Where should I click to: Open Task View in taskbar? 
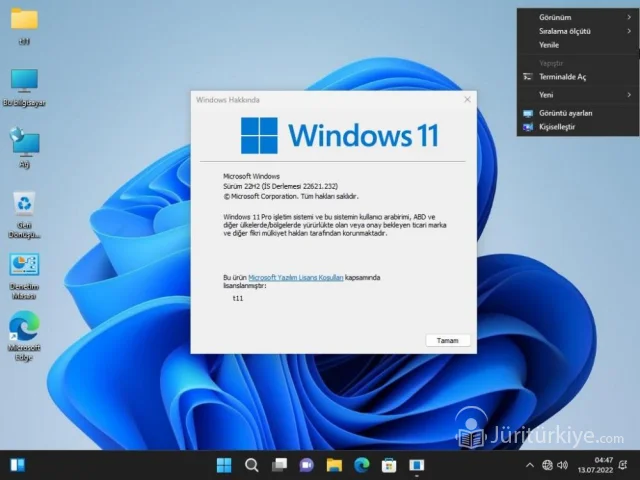click(279, 465)
